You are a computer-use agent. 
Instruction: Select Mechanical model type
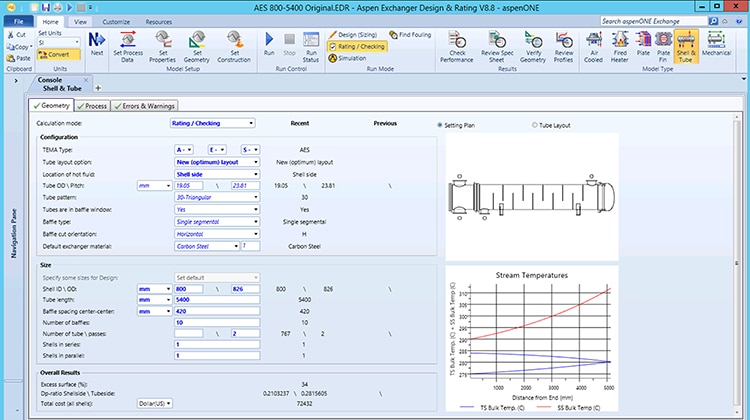point(716,44)
